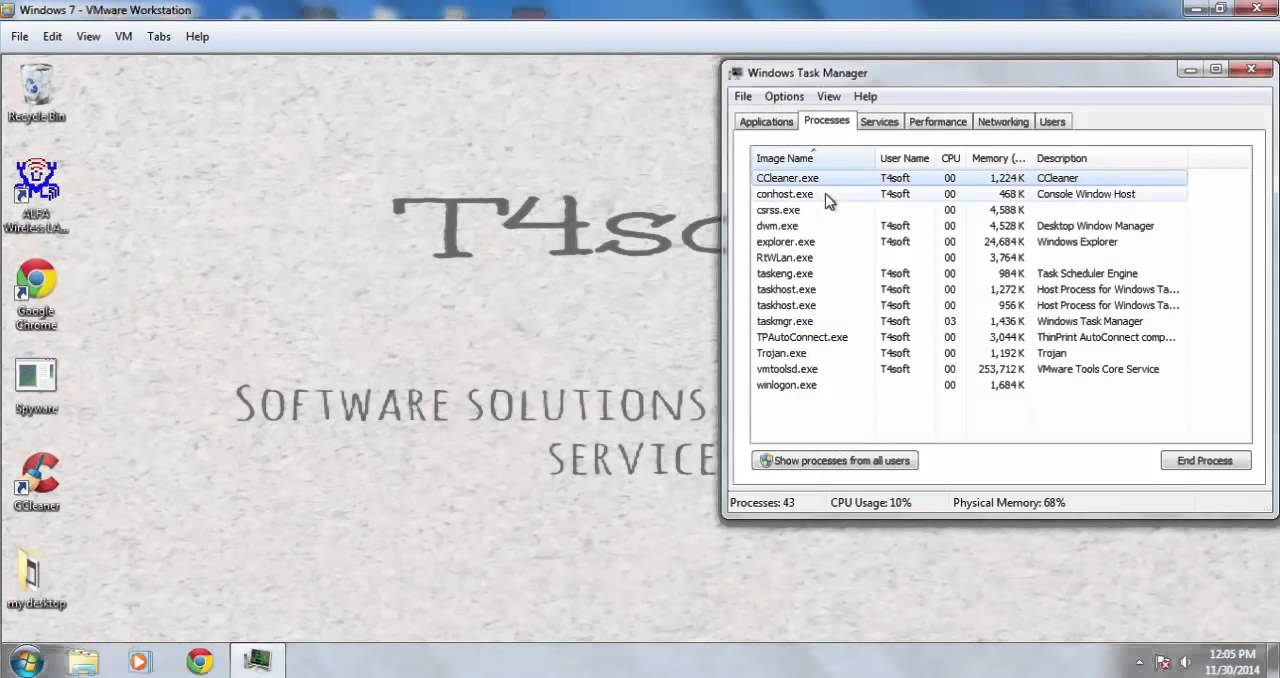Click the Task Scheduler Engine description
The height and width of the screenshot is (678, 1280).
point(1087,274)
